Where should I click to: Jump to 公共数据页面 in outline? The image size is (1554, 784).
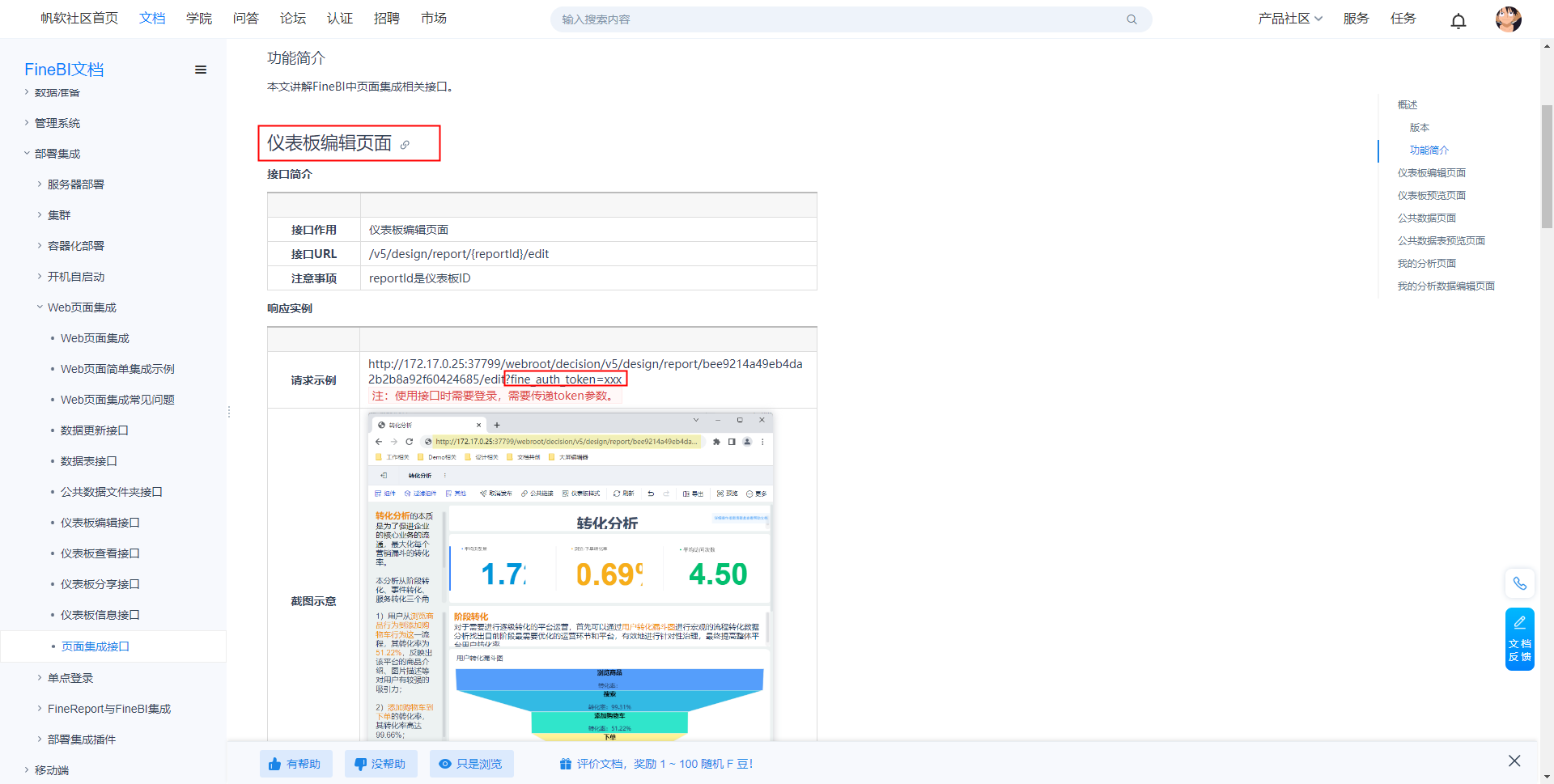pyautogui.click(x=1427, y=218)
